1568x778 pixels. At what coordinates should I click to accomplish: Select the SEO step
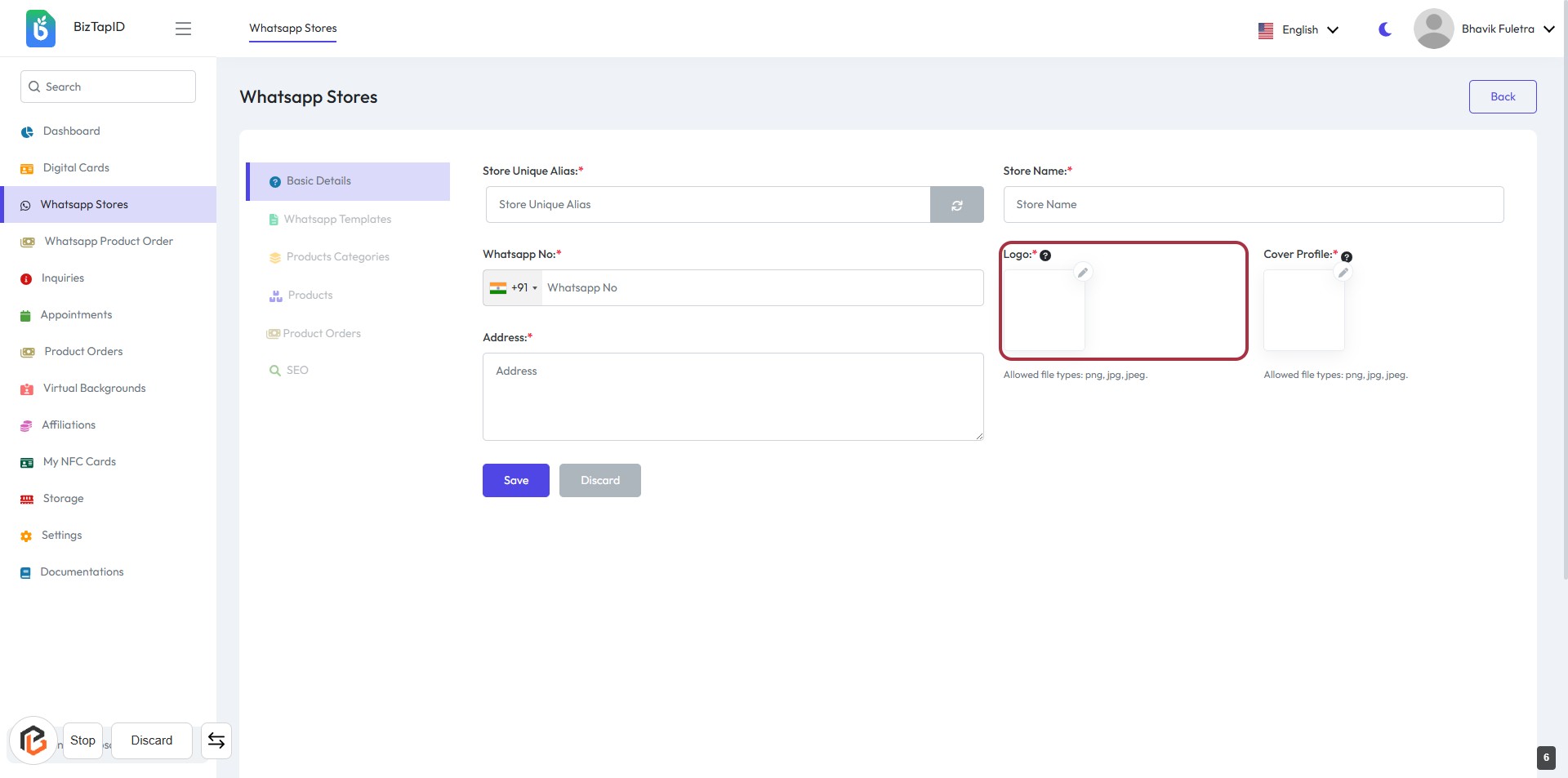coord(297,371)
